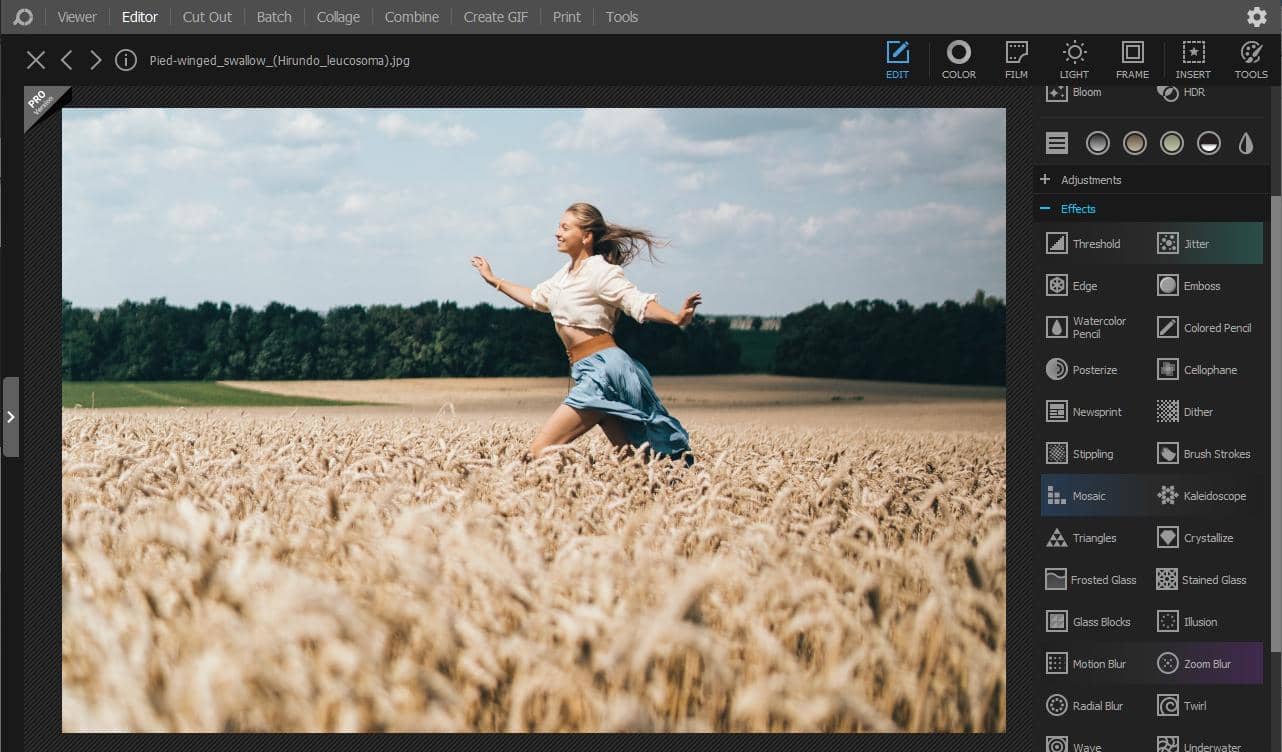Go to next image with forward arrow
The width and height of the screenshot is (1282, 752).
point(95,60)
